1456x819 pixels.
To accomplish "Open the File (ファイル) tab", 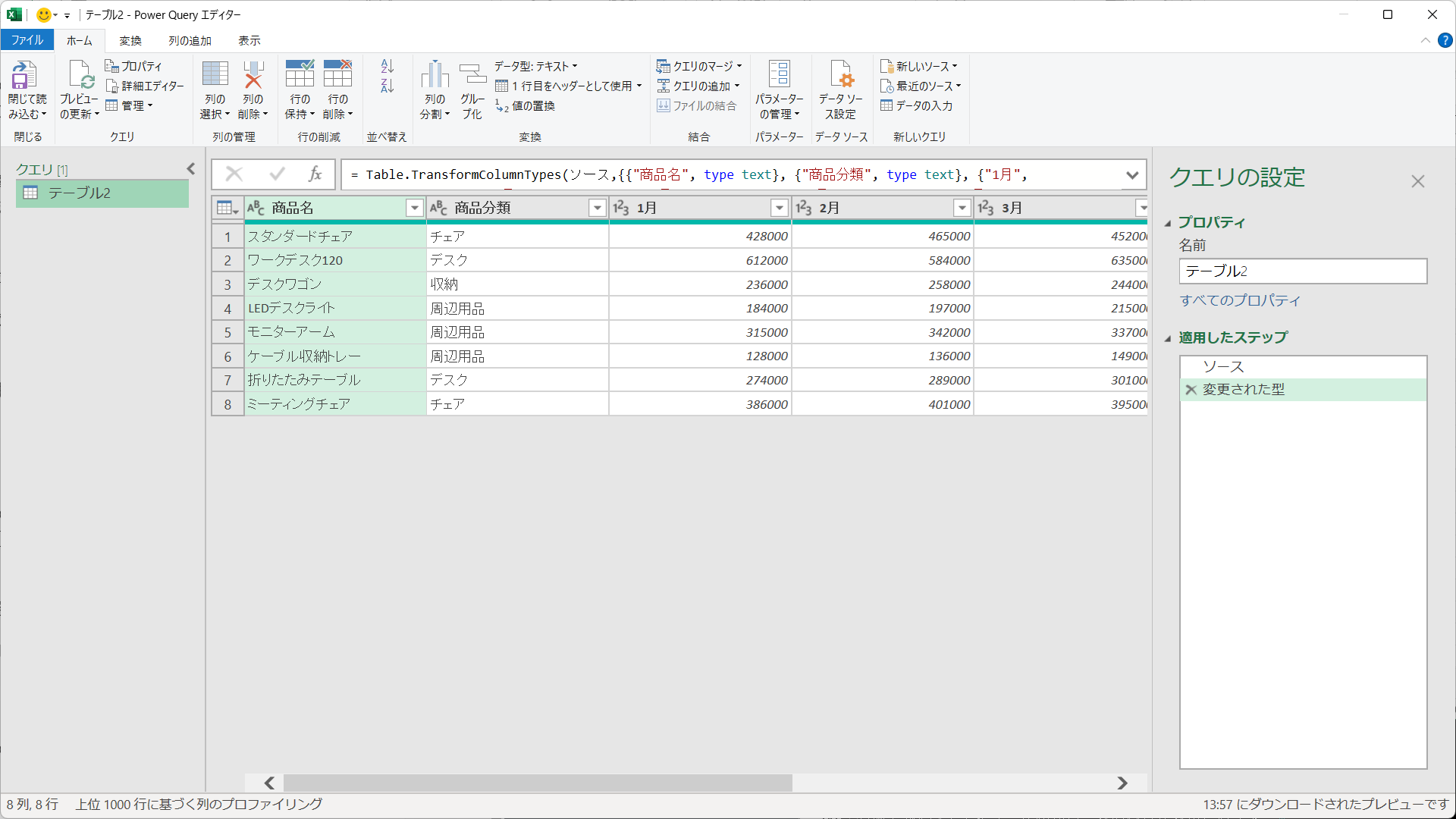I will point(27,40).
